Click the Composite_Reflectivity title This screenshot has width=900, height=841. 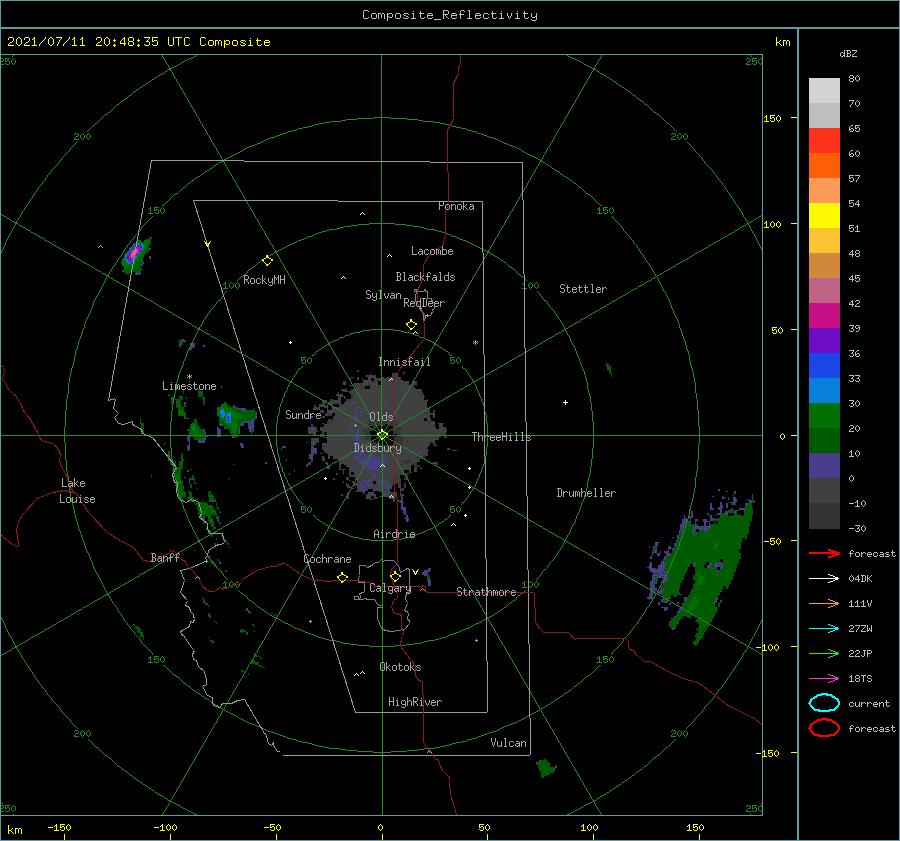(450, 15)
